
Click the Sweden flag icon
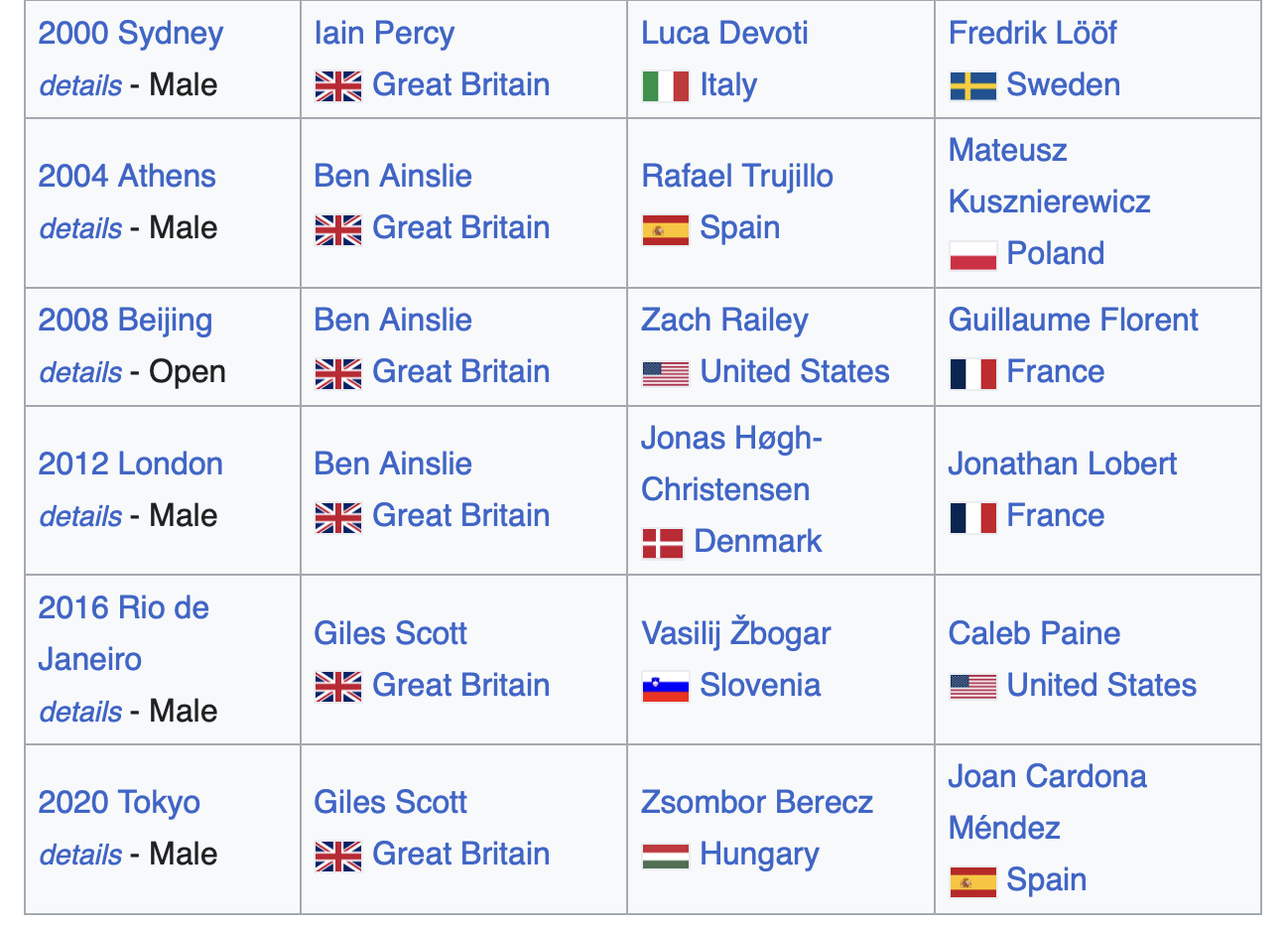point(972,86)
